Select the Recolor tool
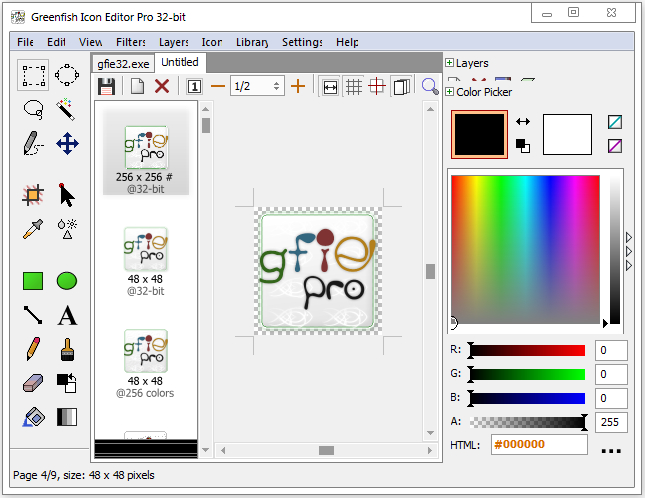 67,383
